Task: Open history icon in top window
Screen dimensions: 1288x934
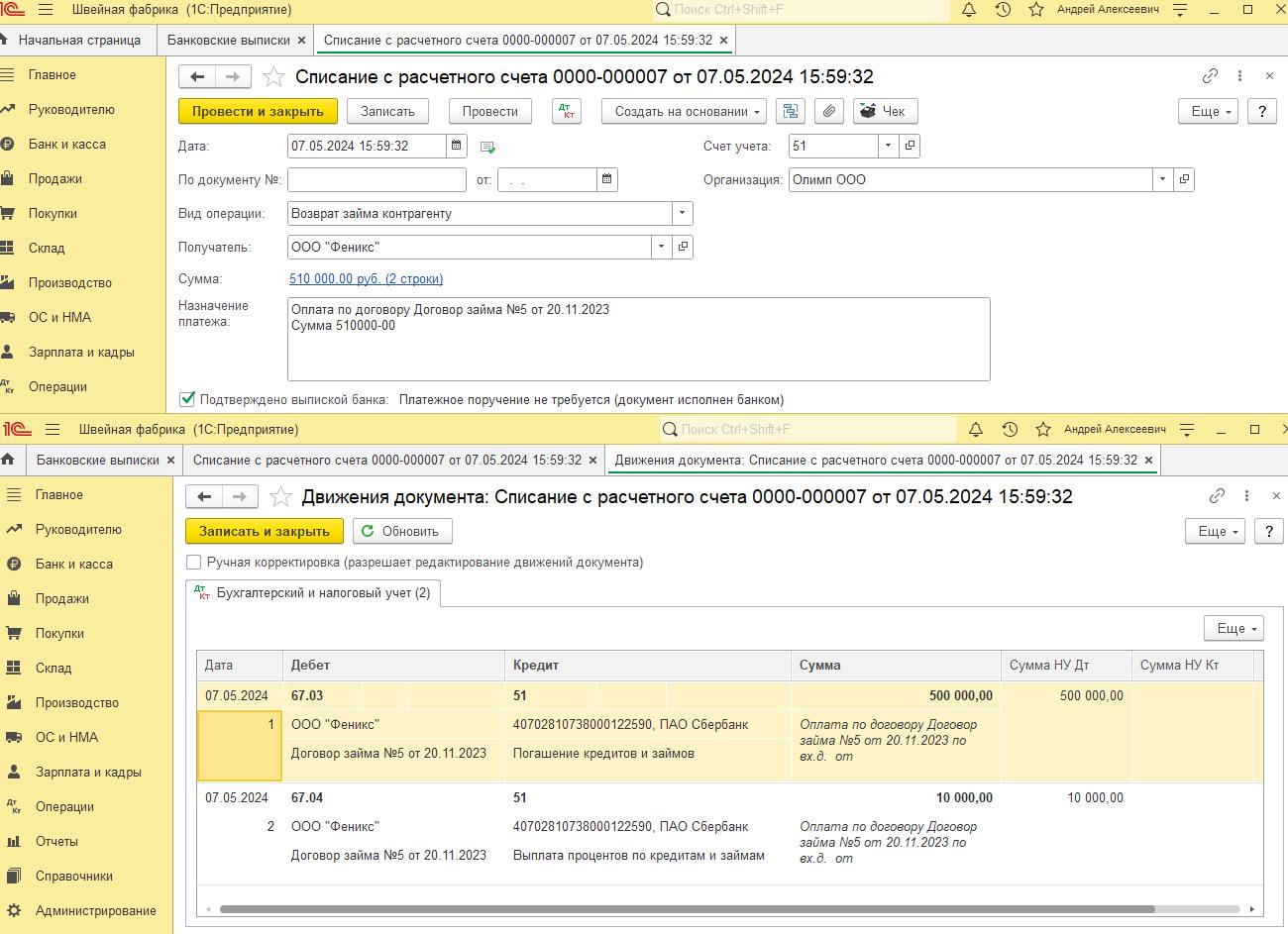Action: (x=1003, y=10)
